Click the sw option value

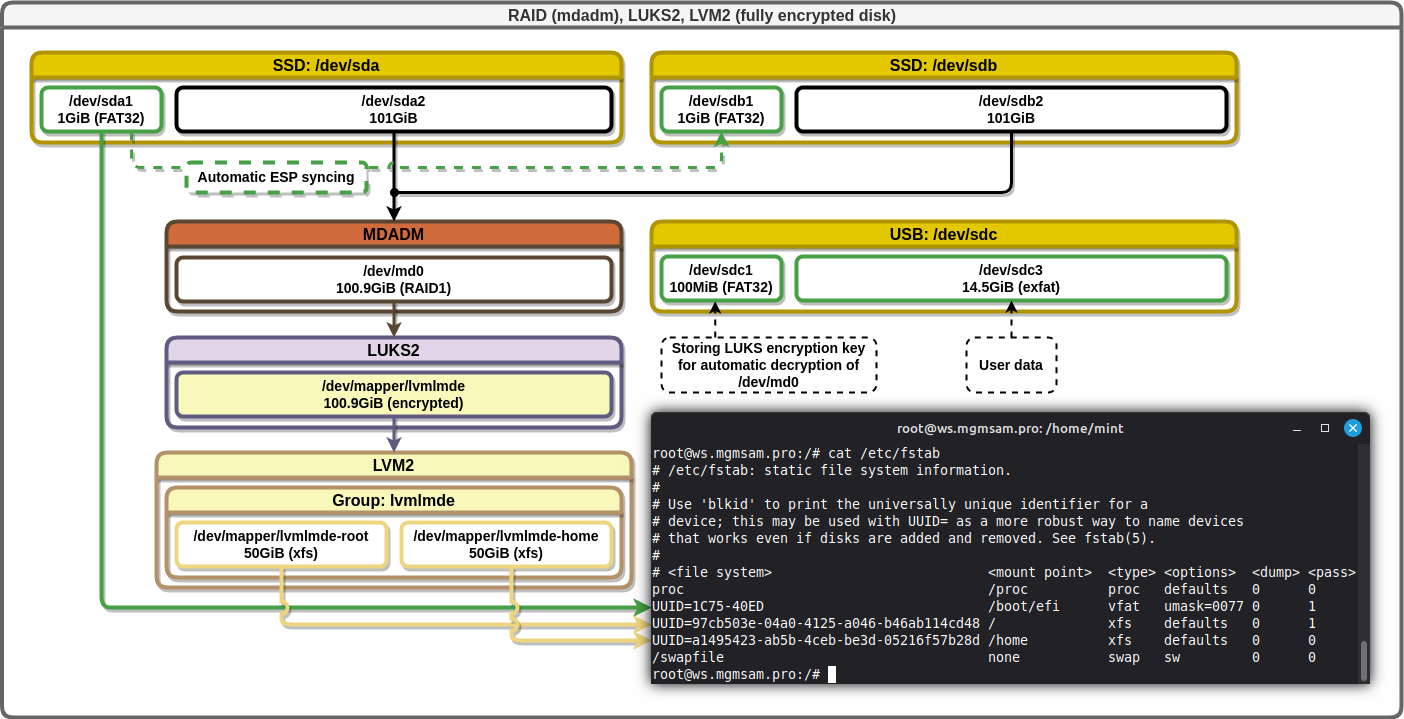pyautogui.click(x=1172, y=657)
